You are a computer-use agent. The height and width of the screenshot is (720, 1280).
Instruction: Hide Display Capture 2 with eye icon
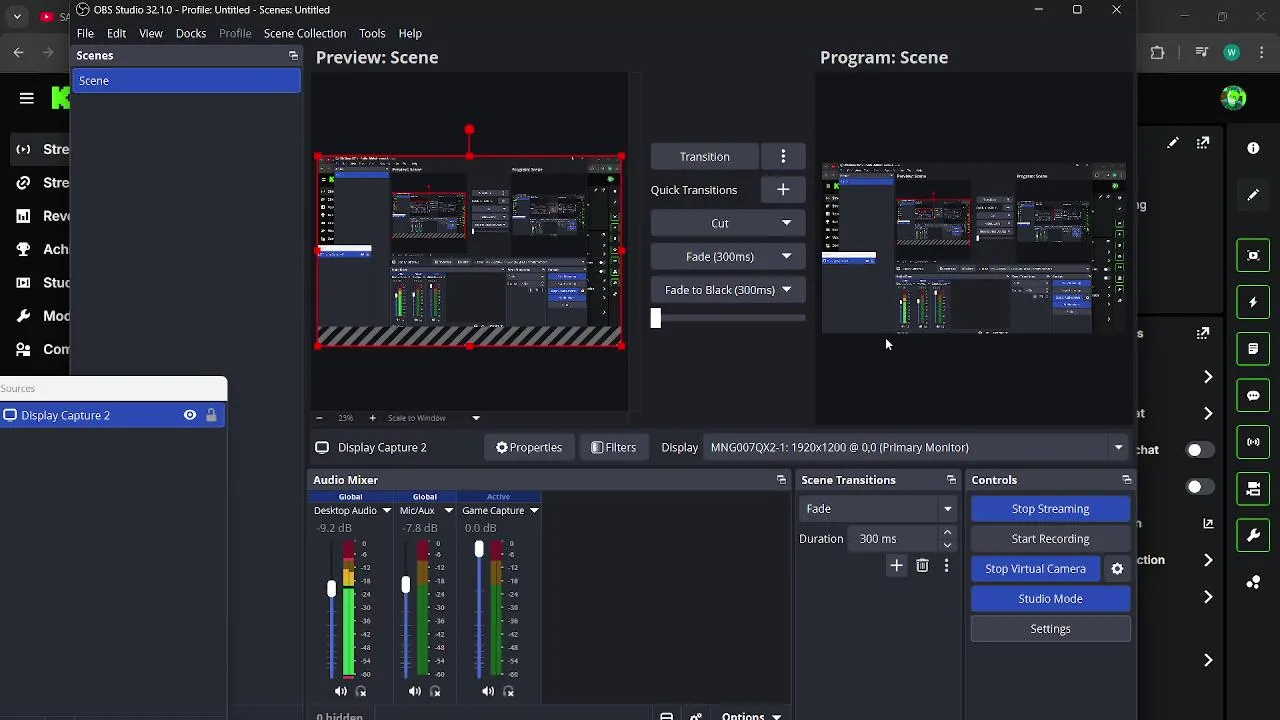[190, 415]
